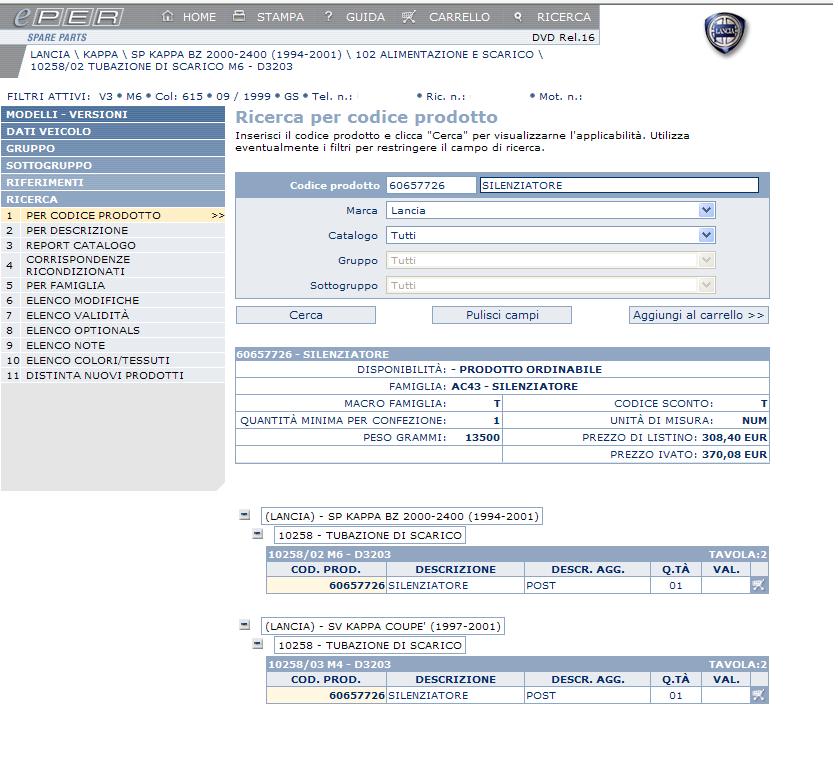Image resolution: width=838 pixels, height=766 pixels.
Task: Click the home house icon
Action: 167,16
